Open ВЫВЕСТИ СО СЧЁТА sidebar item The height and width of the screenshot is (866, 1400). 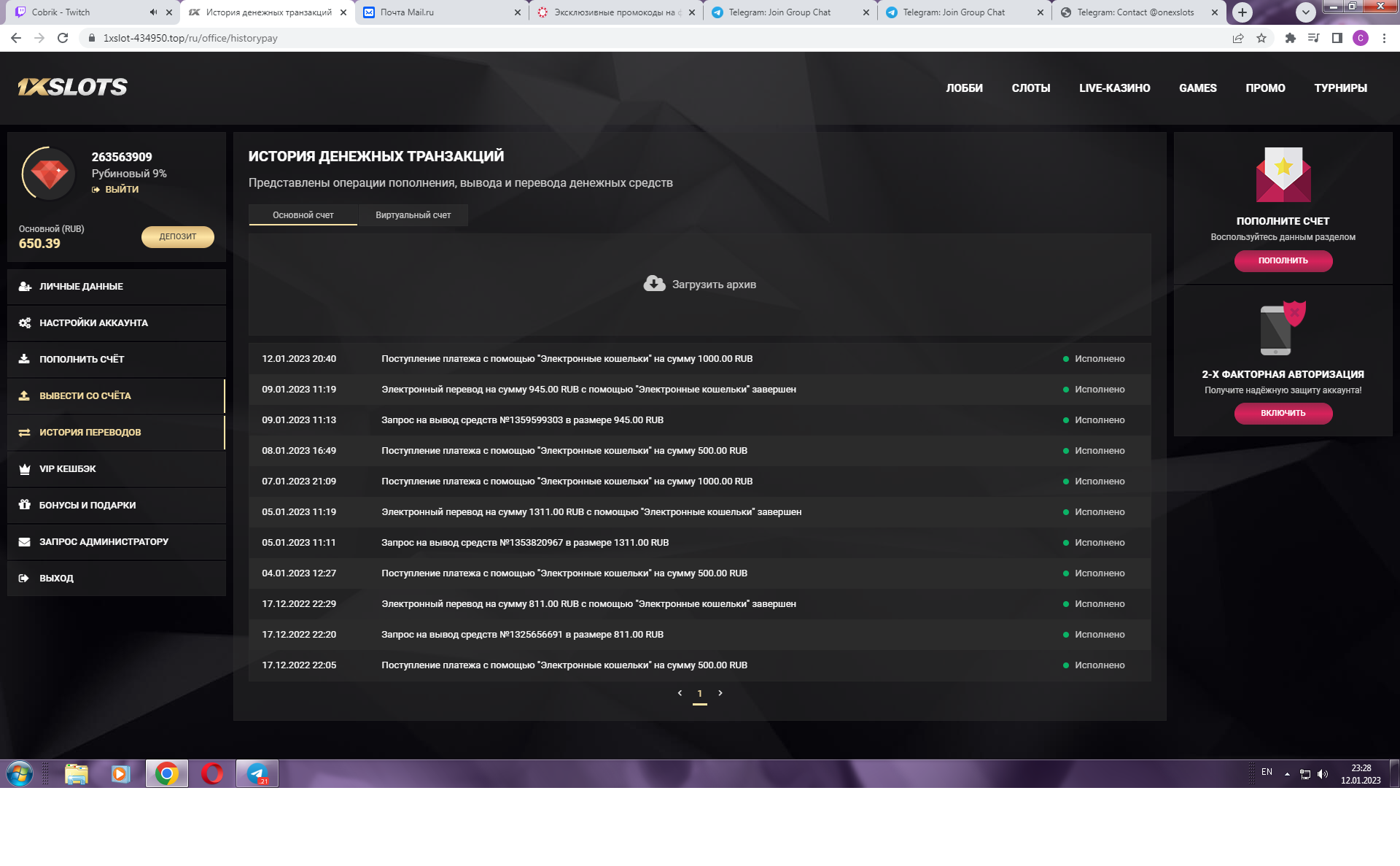coord(85,396)
